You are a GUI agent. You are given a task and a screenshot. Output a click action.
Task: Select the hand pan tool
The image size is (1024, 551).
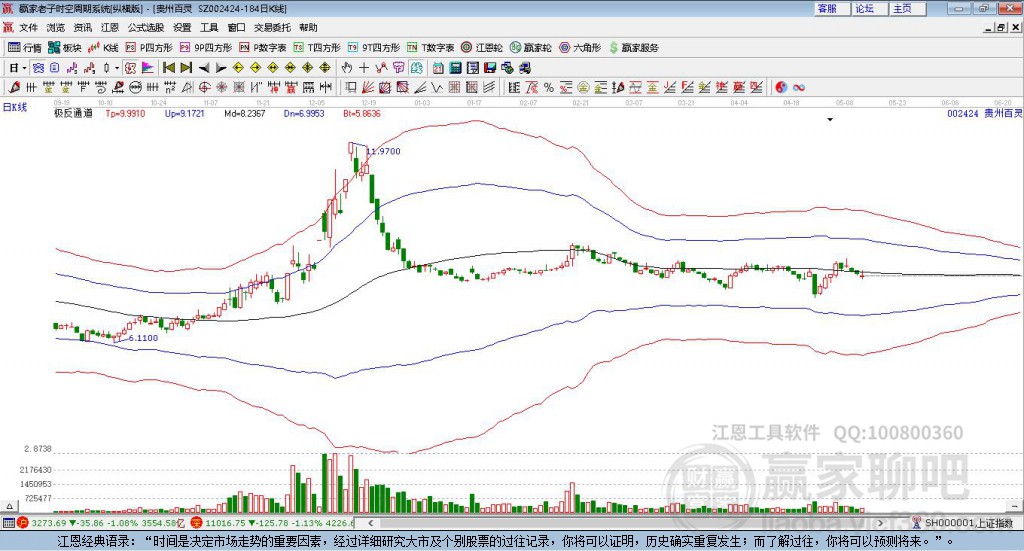(x=347, y=68)
